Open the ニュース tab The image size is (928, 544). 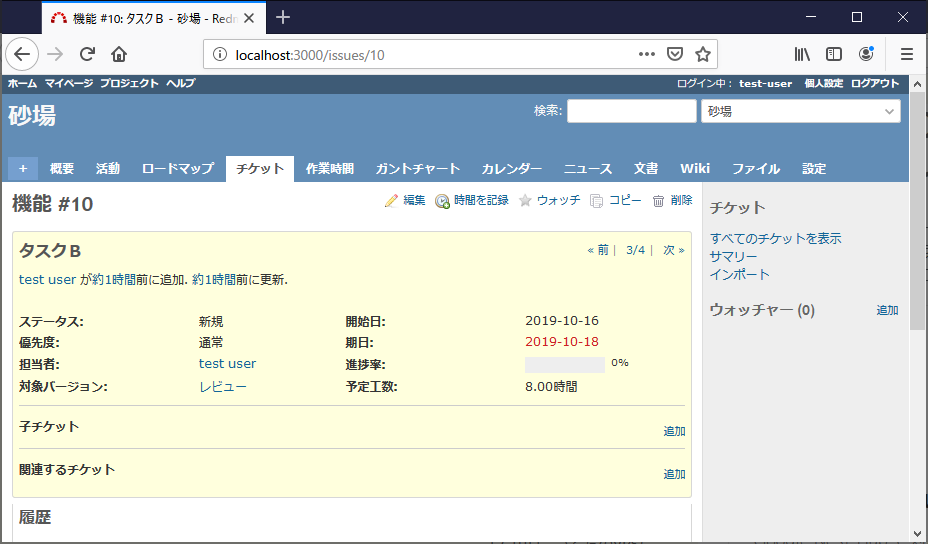point(588,169)
